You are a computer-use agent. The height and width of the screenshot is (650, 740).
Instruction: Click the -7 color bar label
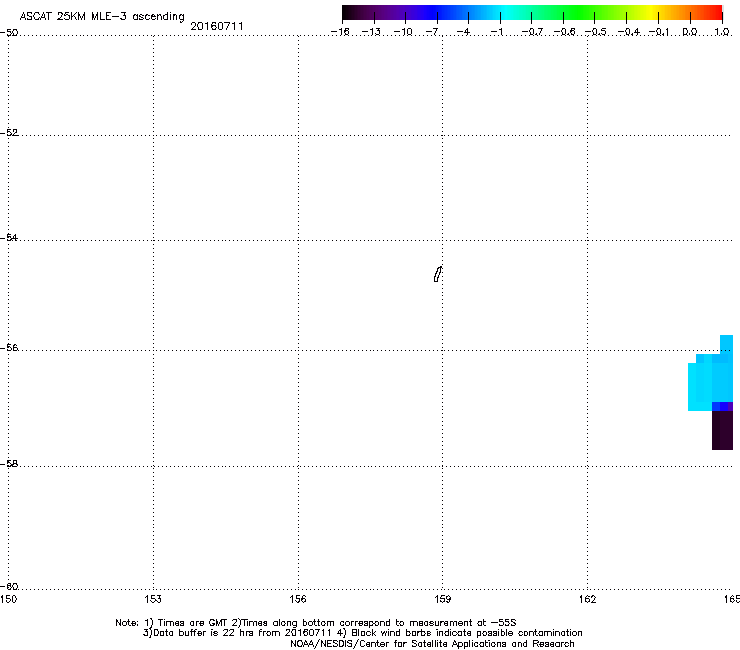click(433, 32)
